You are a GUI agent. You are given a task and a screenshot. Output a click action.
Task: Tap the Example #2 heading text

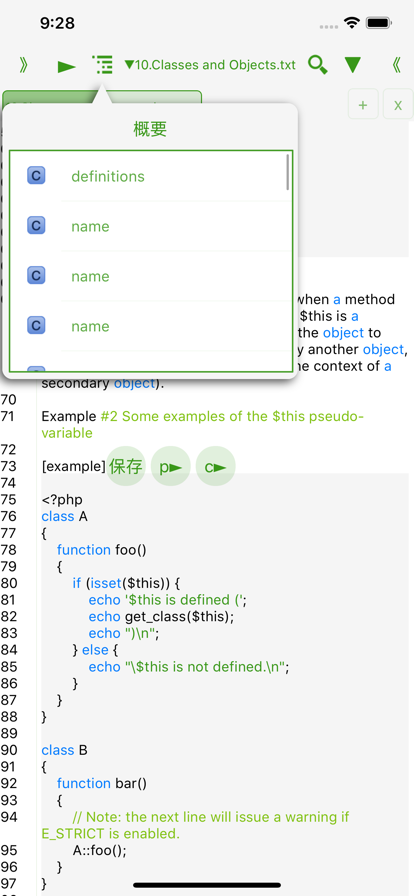202,425
